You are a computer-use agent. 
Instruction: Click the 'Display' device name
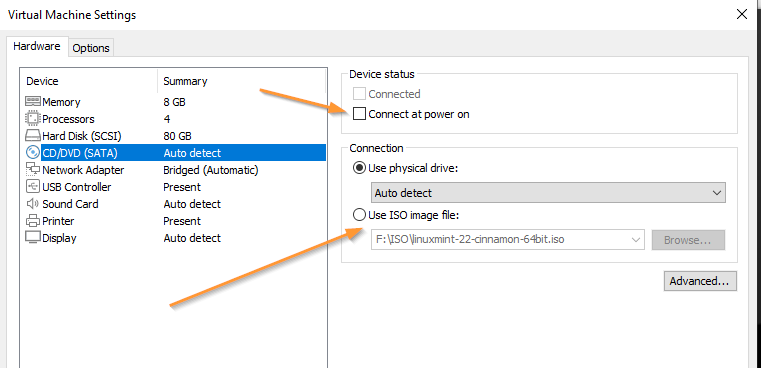click(x=59, y=238)
